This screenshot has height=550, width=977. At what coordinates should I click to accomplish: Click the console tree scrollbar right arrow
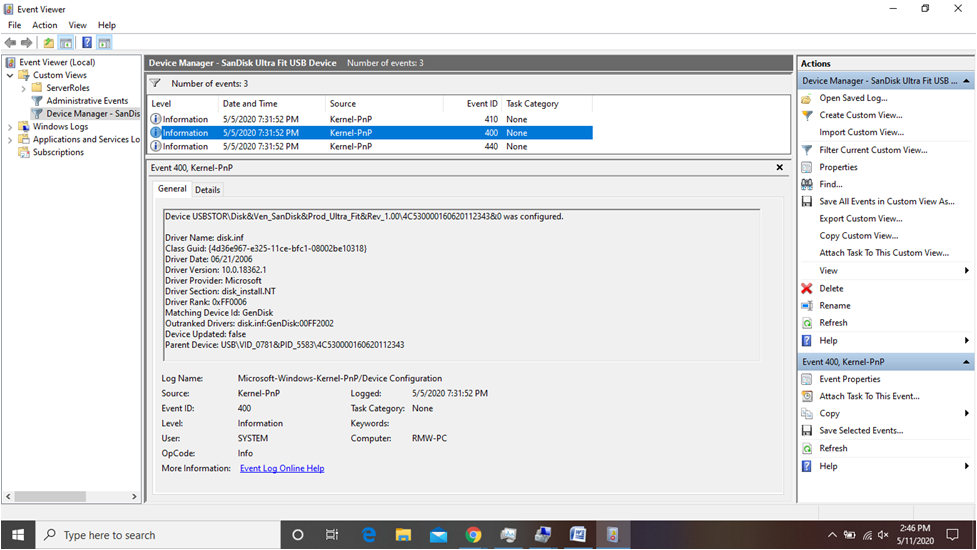tap(134, 496)
